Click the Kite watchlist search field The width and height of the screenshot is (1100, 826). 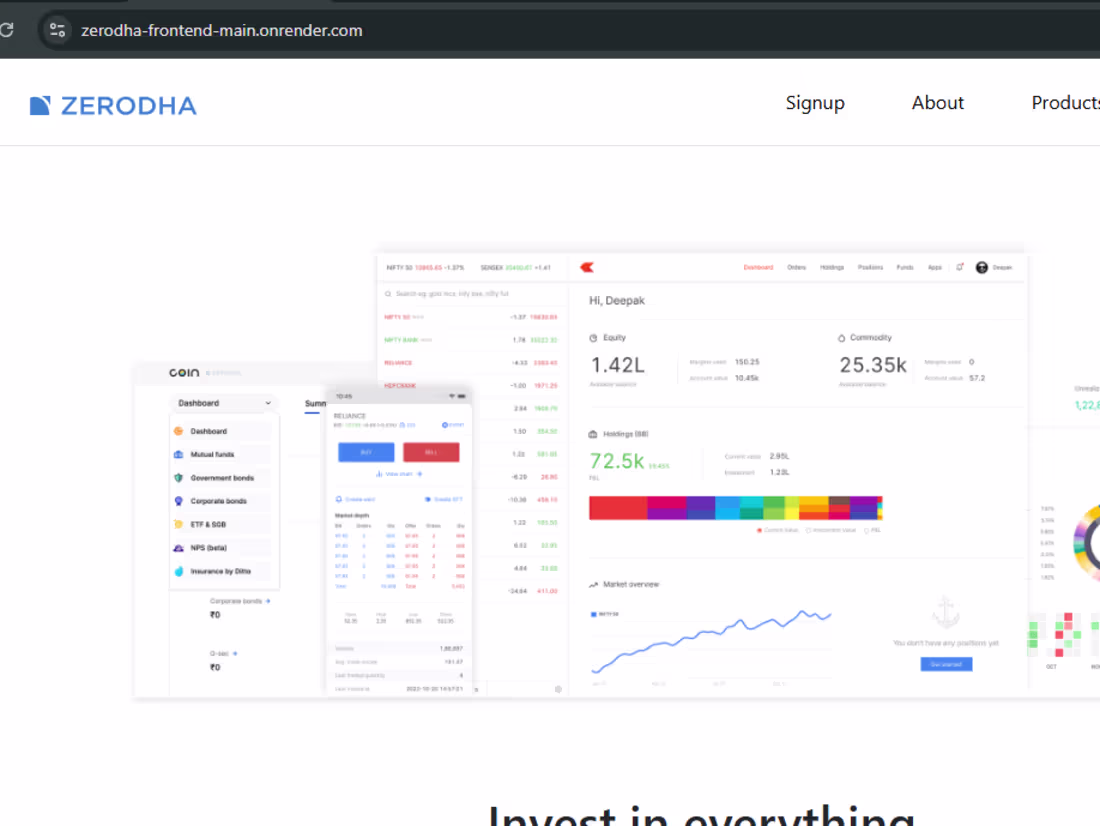point(471,294)
